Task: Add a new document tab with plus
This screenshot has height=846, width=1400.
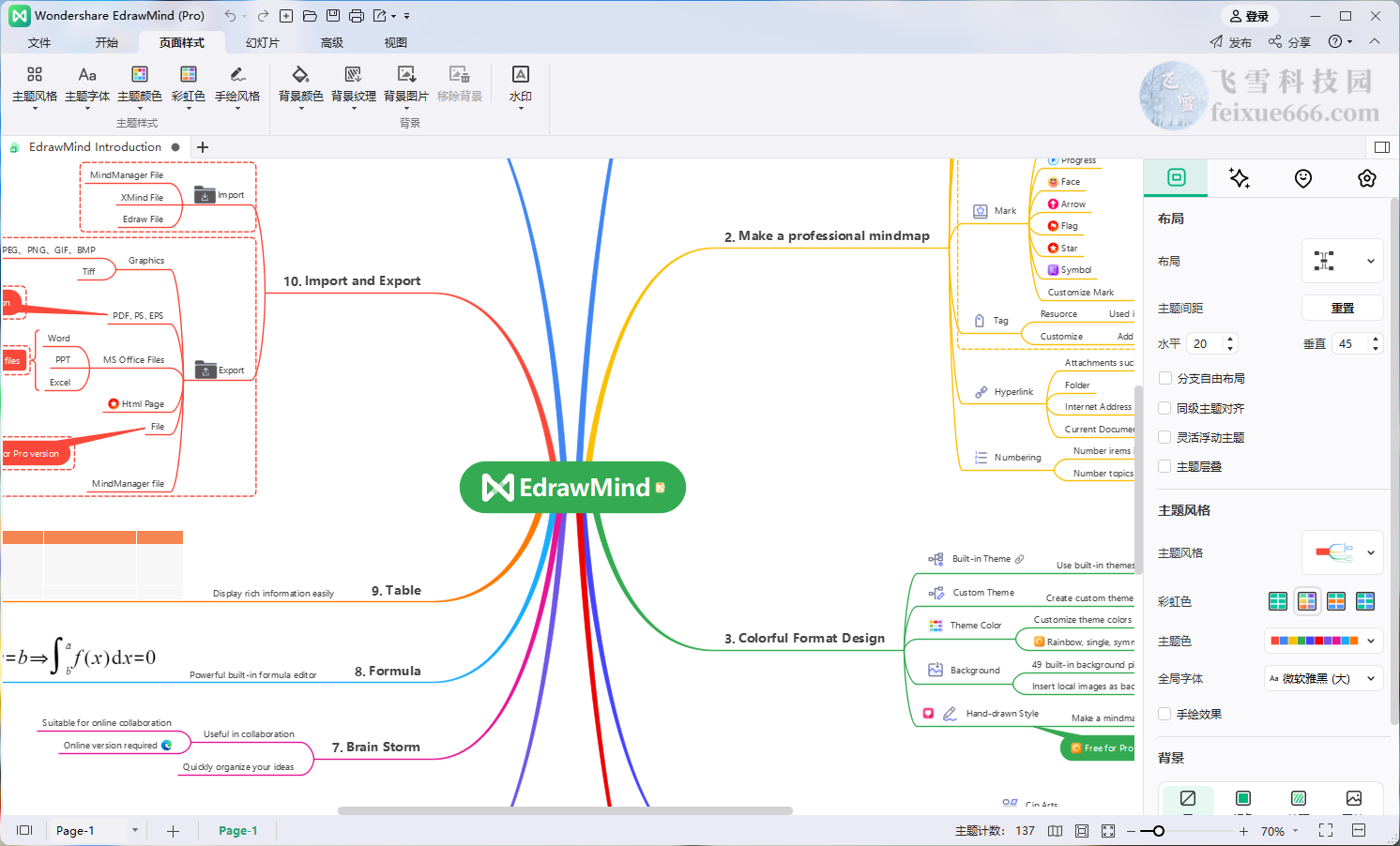Action: [203, 147]
